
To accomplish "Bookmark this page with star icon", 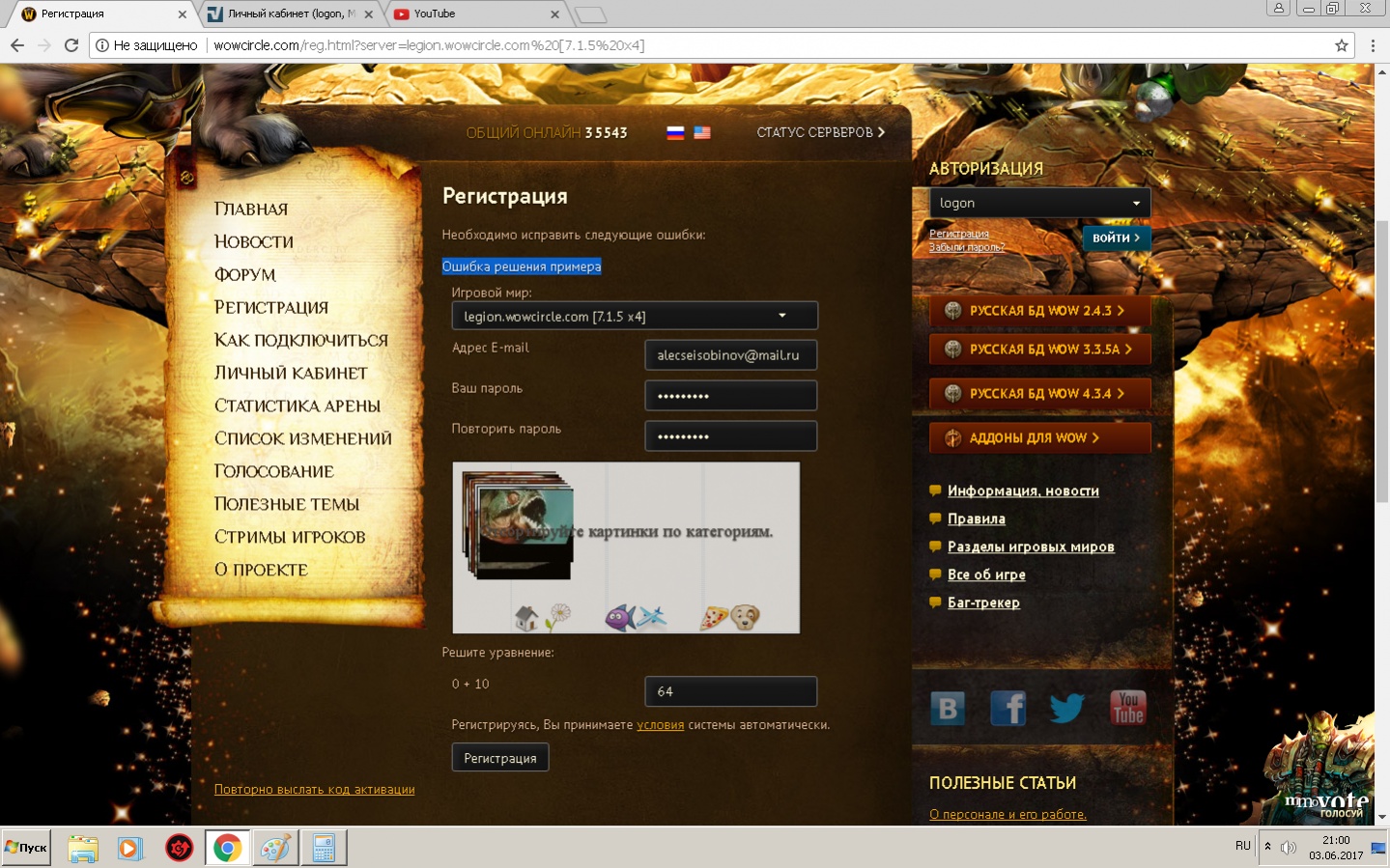I will pyautogui.click(x=1341, y=45).
